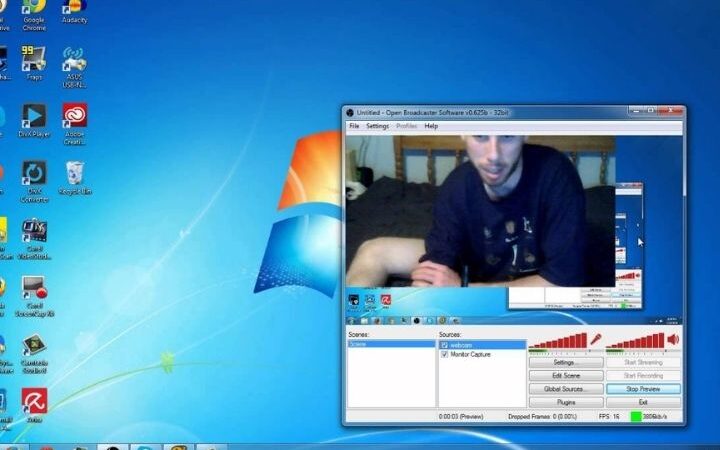Open the Settings menu in the menu bar
Viewport: 720px width, 450px height.
pos(377,126)
